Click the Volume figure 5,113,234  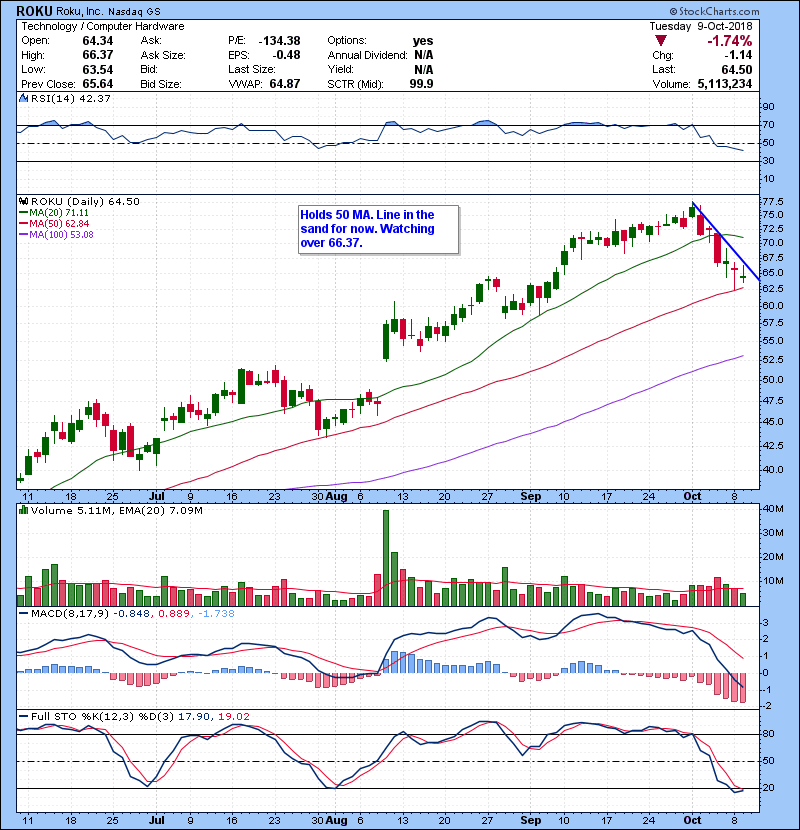(724, 84)
